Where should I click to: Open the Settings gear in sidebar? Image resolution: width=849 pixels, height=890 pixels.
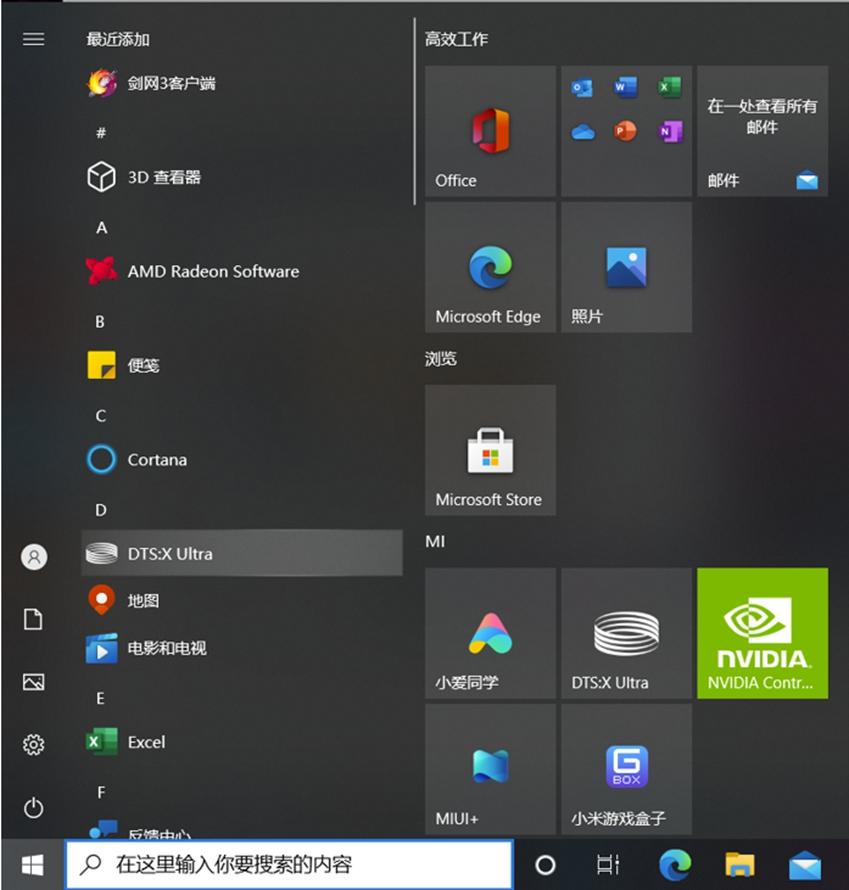[33, 744]
